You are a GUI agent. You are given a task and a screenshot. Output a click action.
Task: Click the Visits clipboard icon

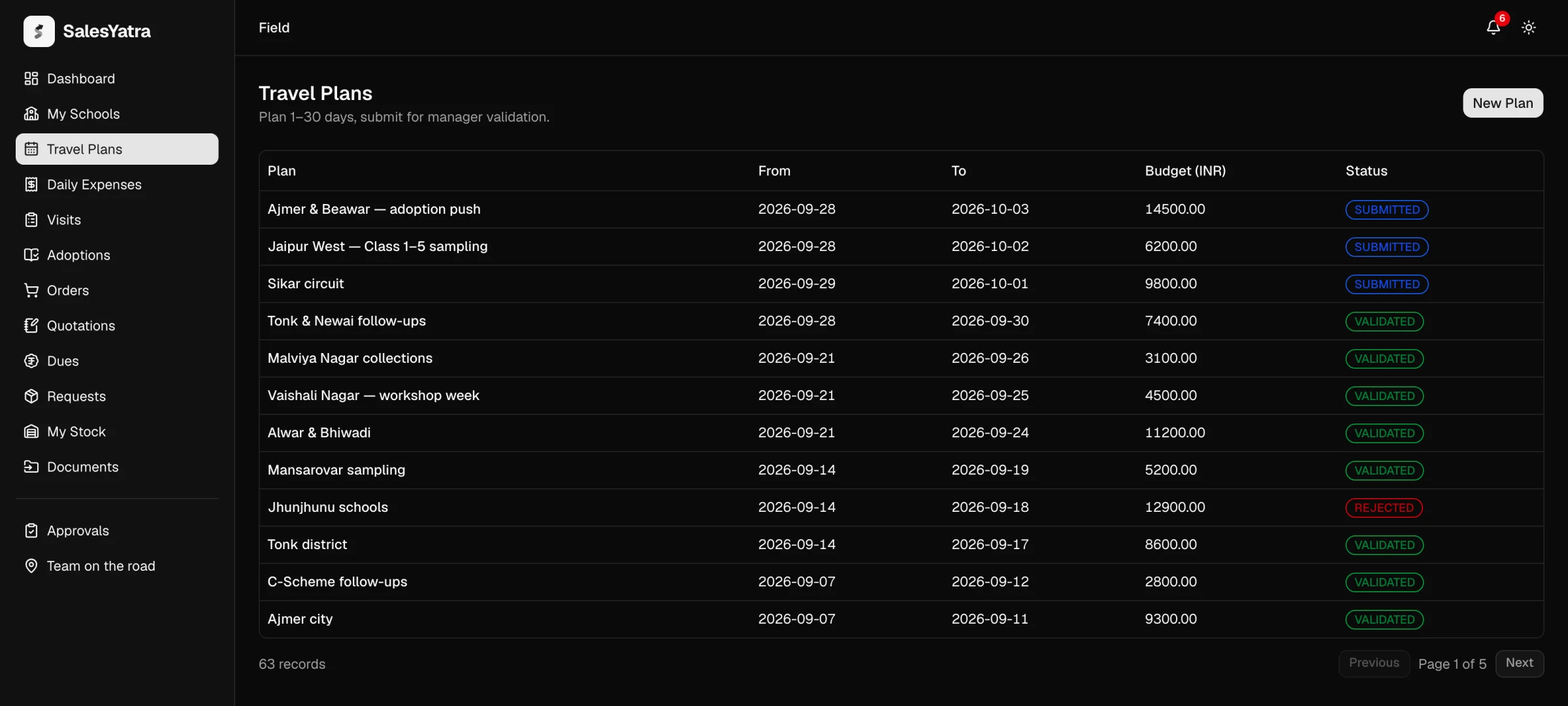pos(31,220)
